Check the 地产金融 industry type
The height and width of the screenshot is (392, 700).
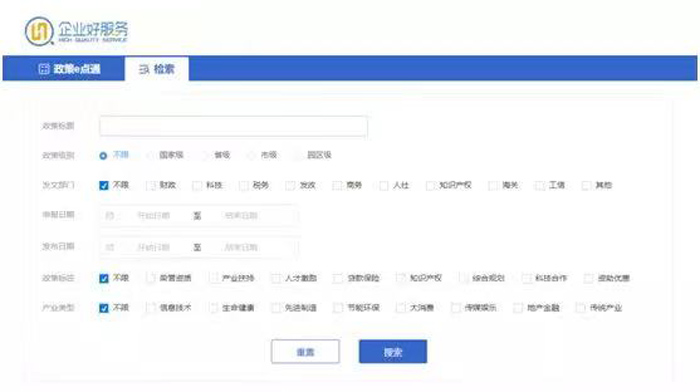click(x=518, y=308)
